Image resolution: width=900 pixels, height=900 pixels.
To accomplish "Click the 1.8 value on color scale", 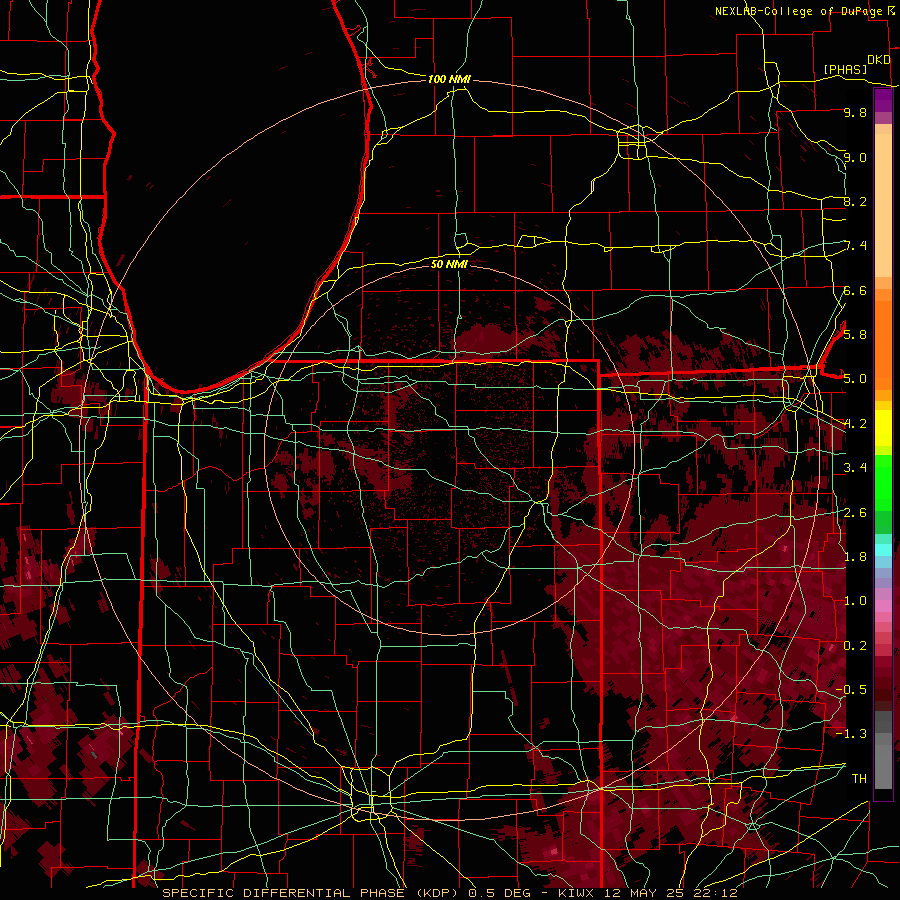I will [855, 557].
